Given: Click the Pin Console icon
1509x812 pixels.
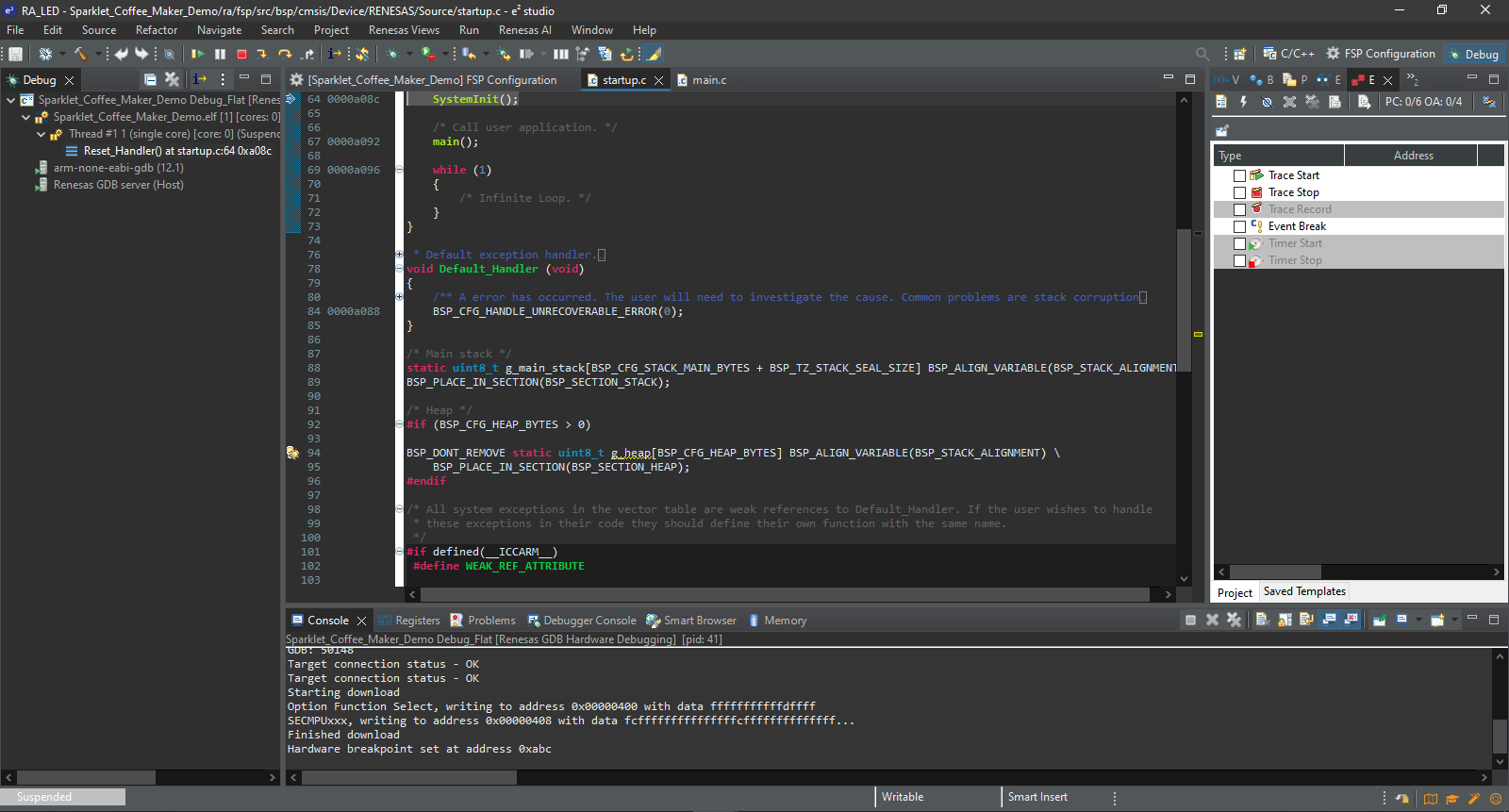Looking at the screenshot, I should (1379, 620).
